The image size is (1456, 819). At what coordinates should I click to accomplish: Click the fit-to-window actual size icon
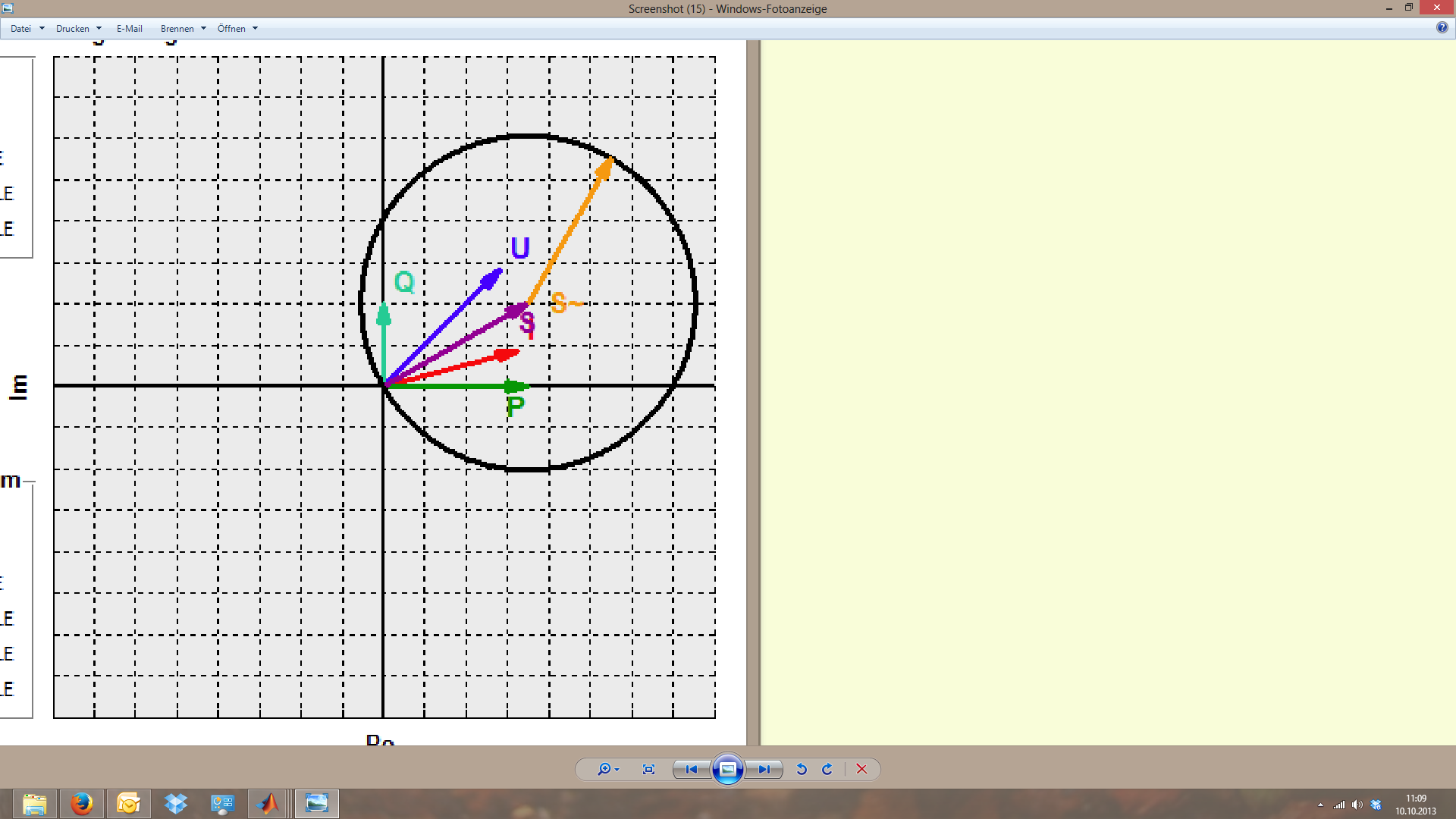click(x=648, y=769)
